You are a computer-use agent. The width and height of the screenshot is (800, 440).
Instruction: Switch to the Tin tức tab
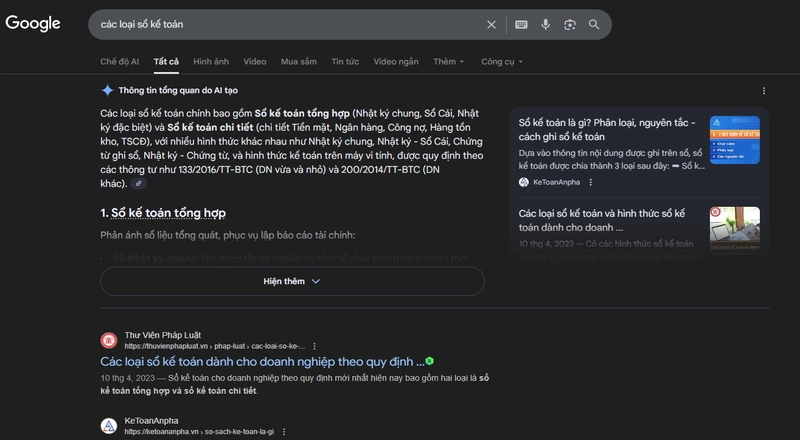(x=345, y=62)
